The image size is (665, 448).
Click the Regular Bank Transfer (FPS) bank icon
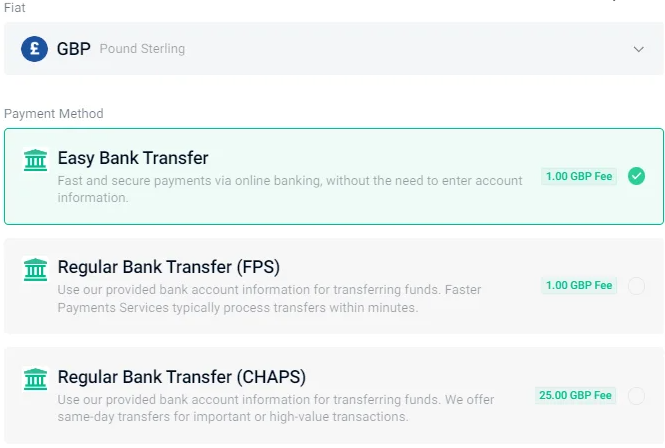35,269
